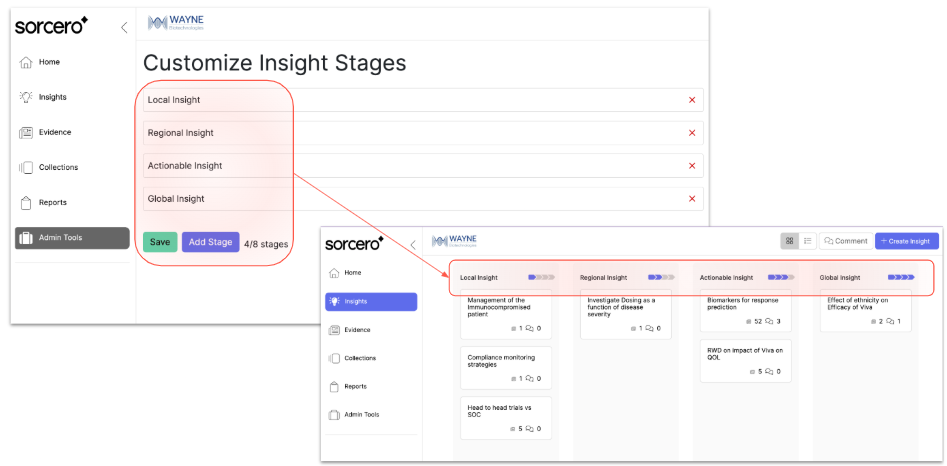The width and height of the screenshot is (947, 466).
Task: Collapse the left sidebar with chevron
Action: pos(124,27)
